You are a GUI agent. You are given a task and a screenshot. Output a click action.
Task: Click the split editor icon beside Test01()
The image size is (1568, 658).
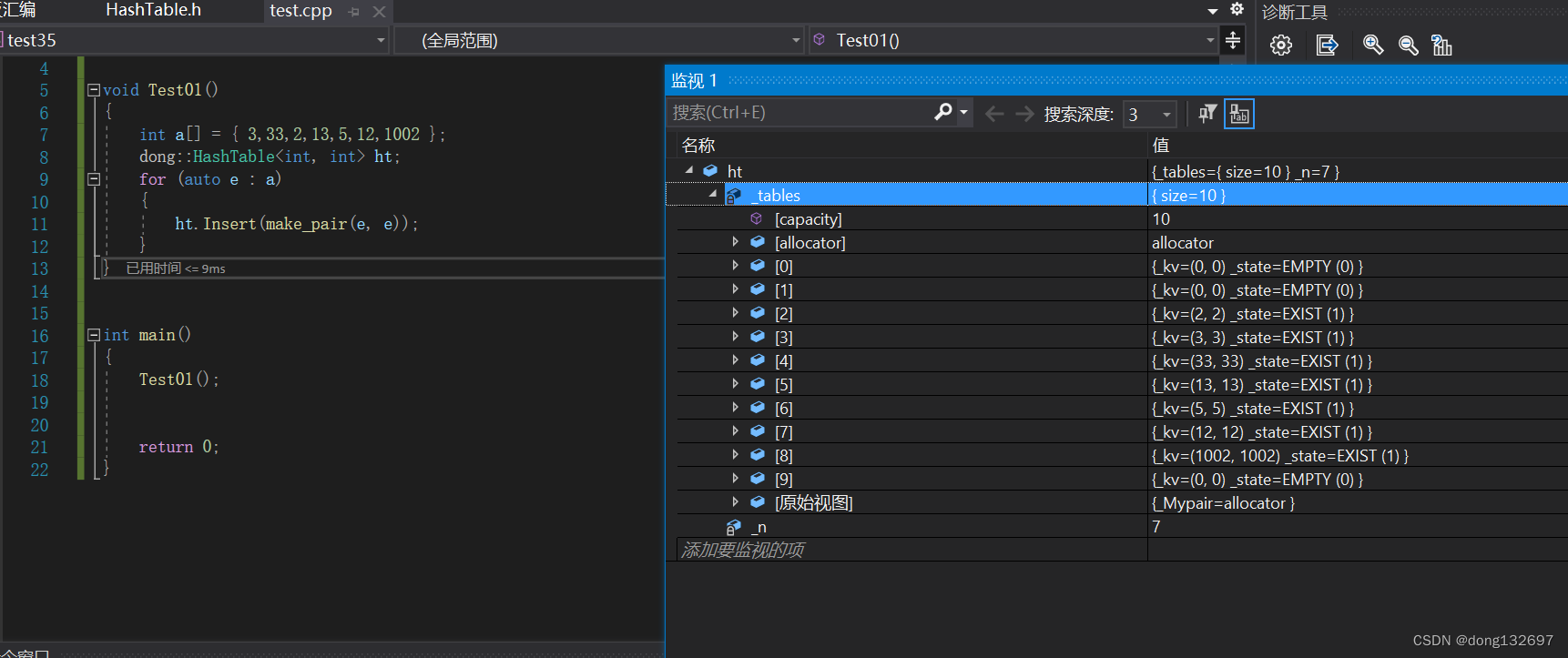click(1233, 40)
